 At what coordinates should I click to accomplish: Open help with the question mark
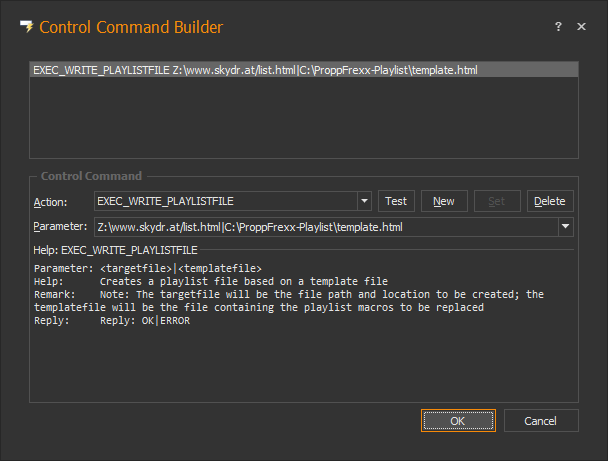558,27
